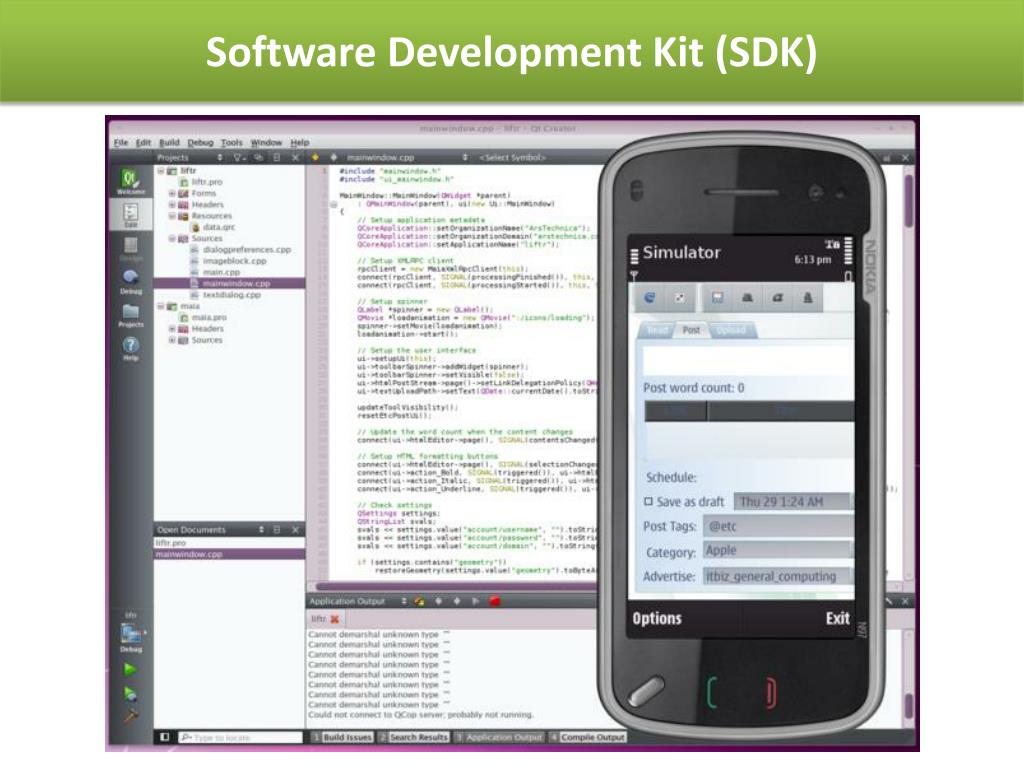The image size is (1024, 768).
Task: Open the Debug menu
Action: click(200, 142)
